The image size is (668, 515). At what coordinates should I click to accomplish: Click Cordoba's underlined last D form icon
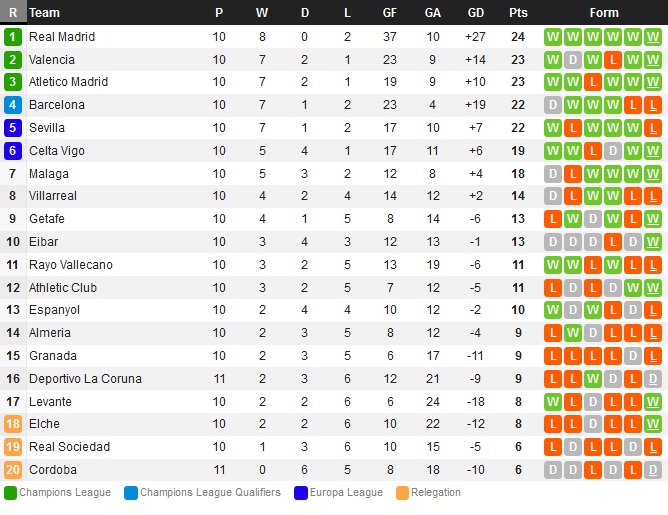click(653, 470)
